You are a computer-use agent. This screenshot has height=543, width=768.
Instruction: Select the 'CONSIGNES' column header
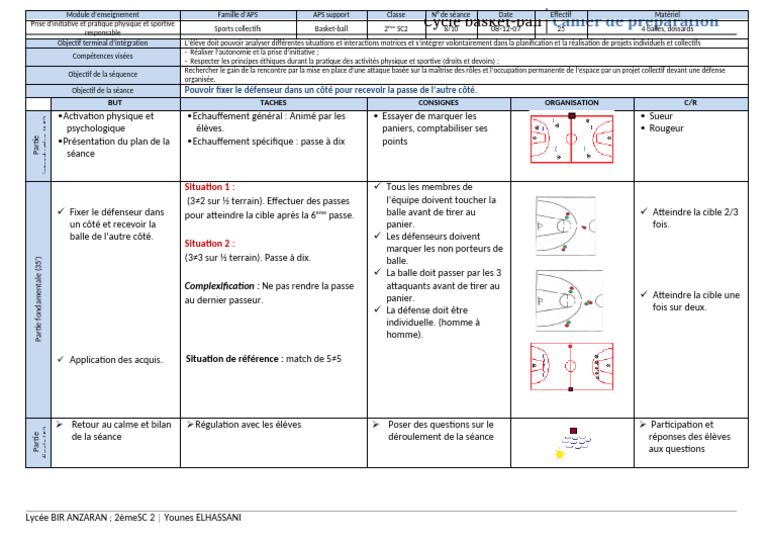tap(438, 103)
